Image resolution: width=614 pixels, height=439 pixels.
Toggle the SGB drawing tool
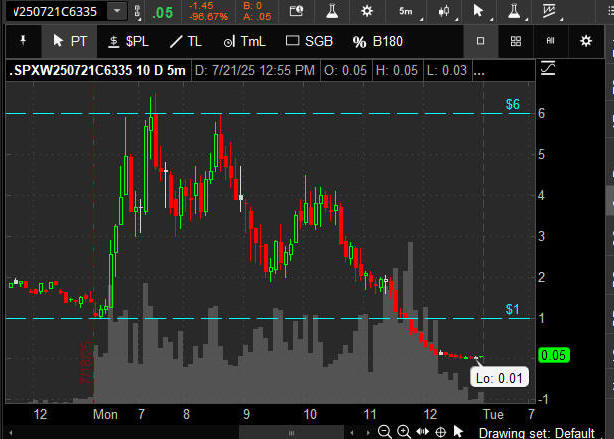[310, 41]
